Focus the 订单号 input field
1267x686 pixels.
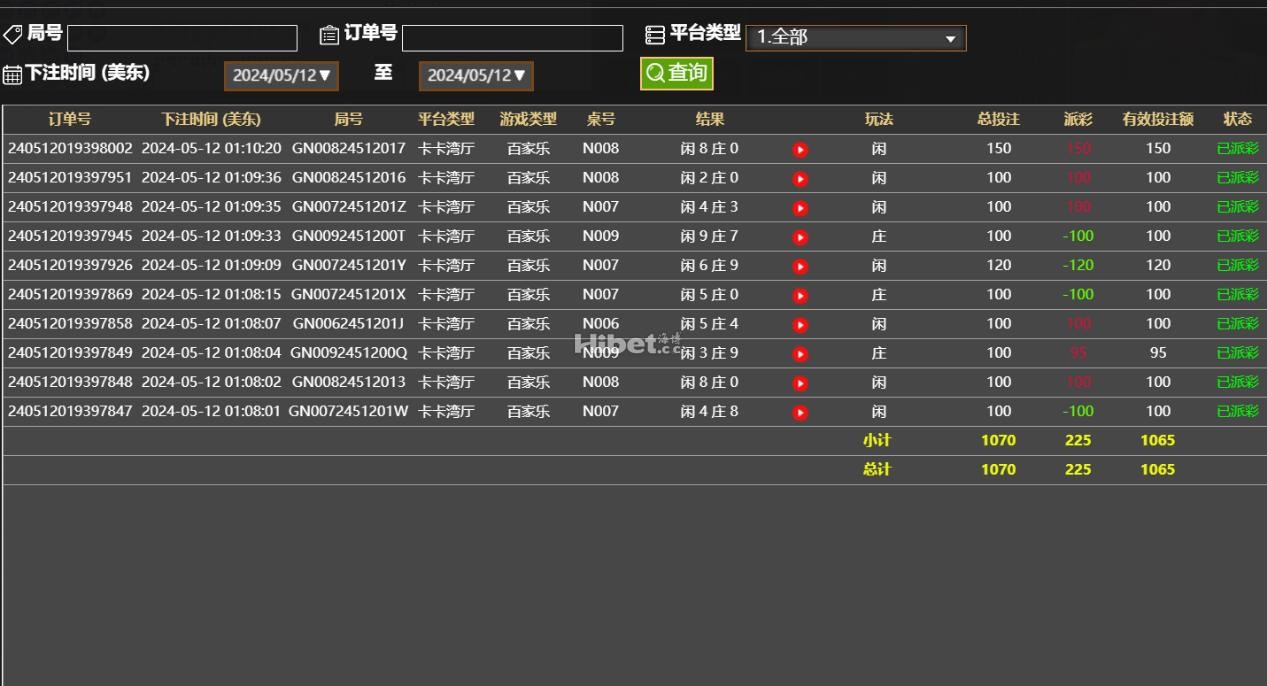click(512, 38)
